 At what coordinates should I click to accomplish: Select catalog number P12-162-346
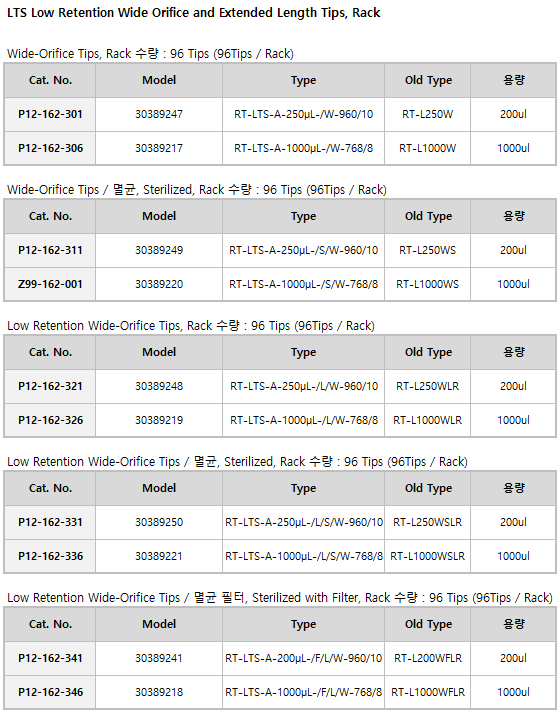(x=50, y=692)
